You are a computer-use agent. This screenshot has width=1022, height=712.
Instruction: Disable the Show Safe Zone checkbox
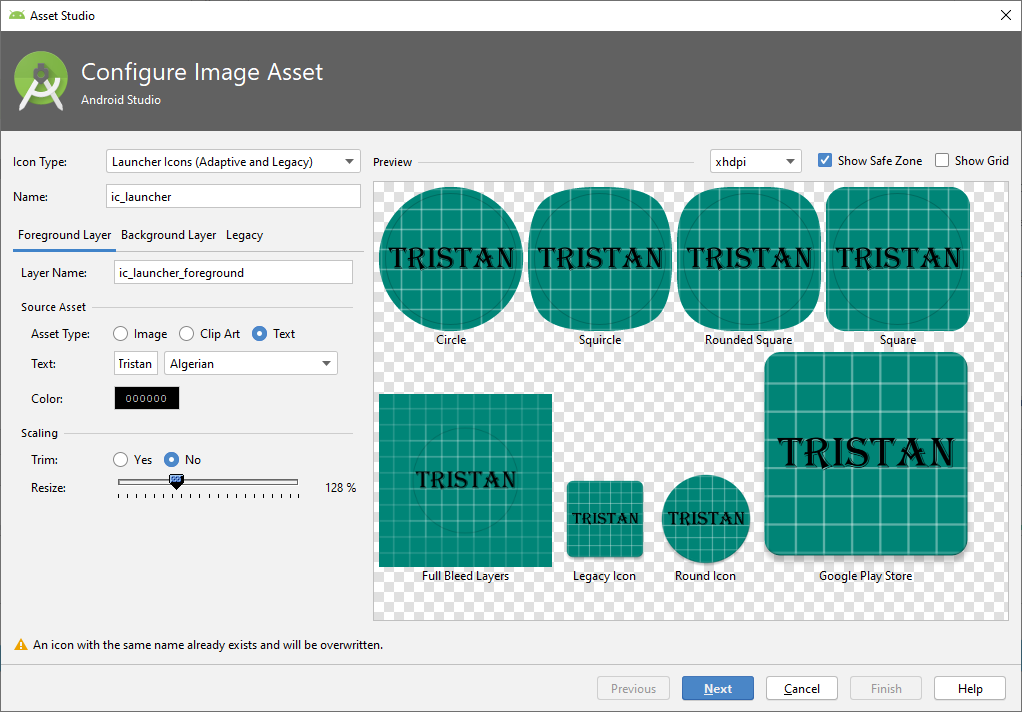(824, 160)
